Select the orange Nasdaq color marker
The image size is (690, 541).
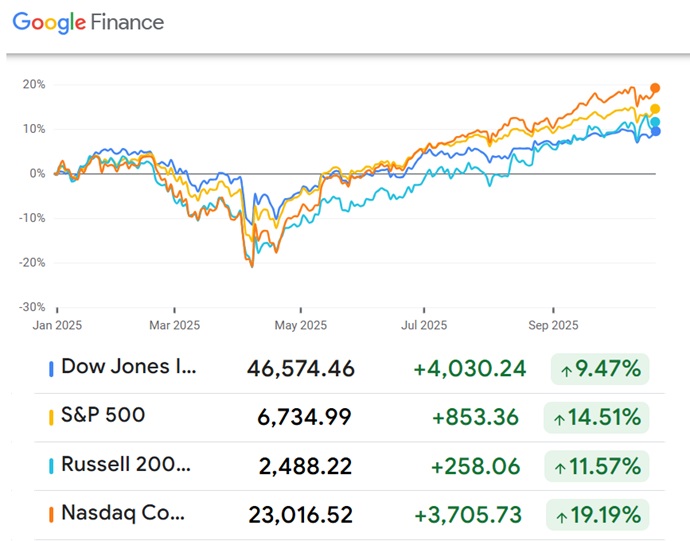(51, 516)
